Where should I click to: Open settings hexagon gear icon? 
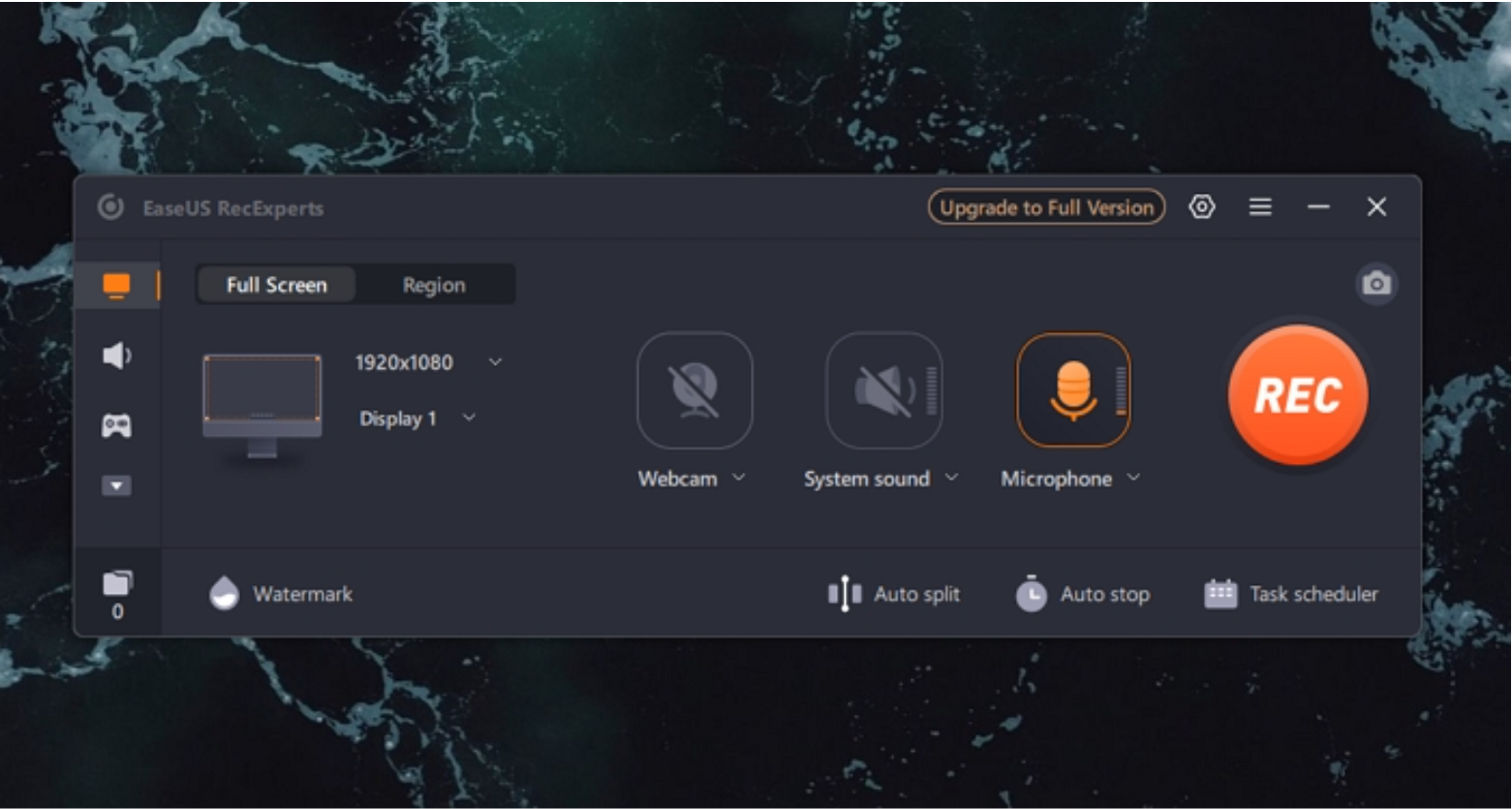1202,206
